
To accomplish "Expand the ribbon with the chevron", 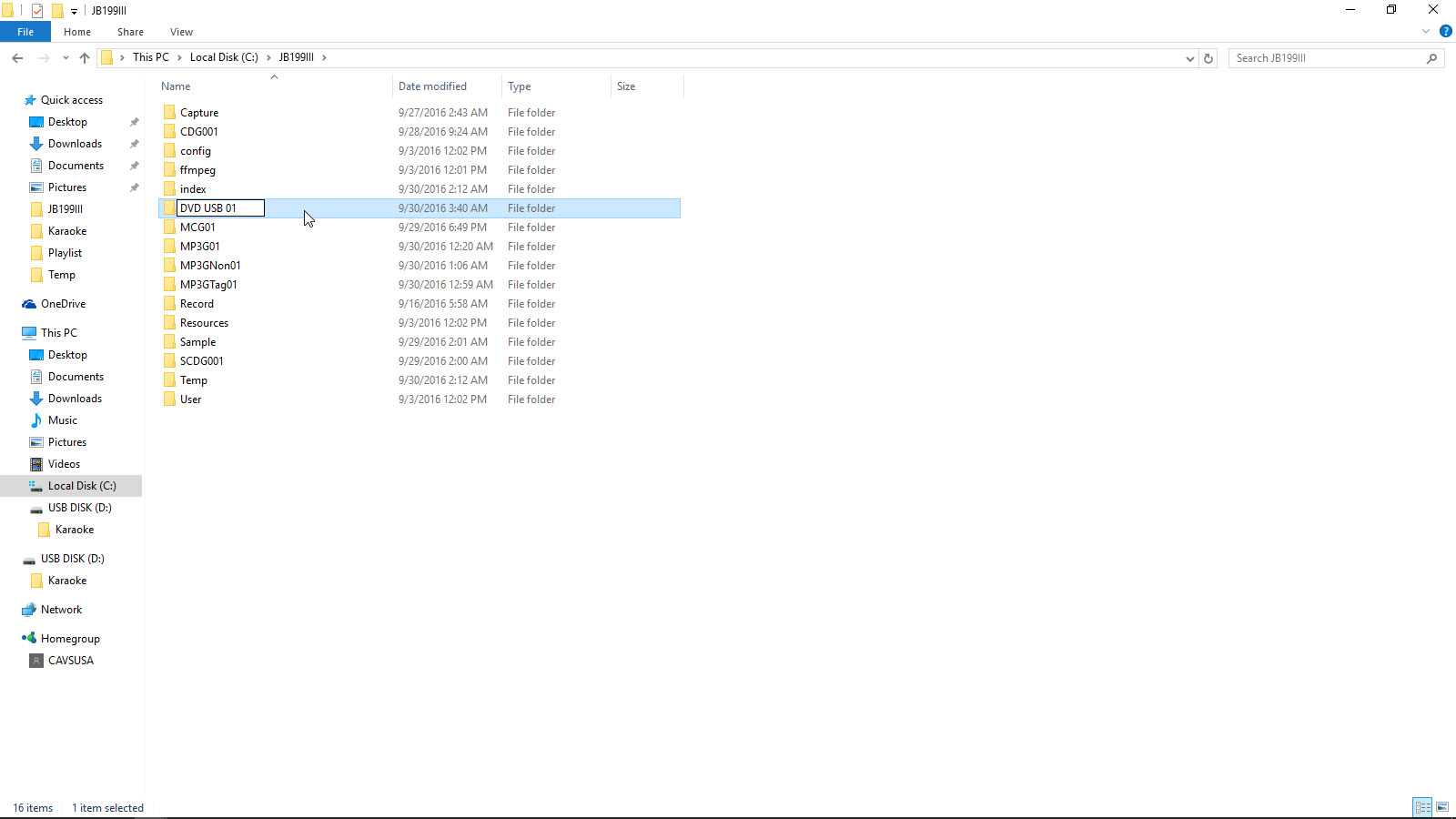I will tap(1426, 31).
